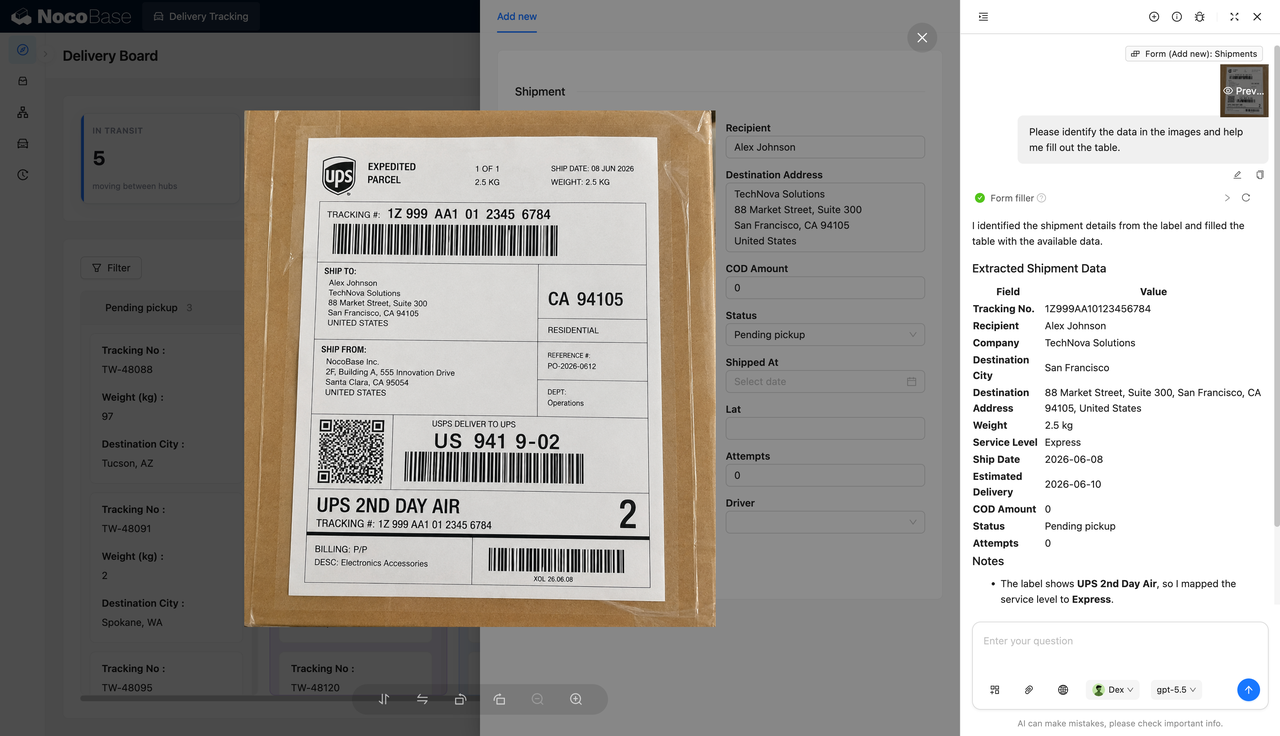Screen dimensions: 1280x736
Task: Click the empty Lat input field
Action: pos(825,429)
